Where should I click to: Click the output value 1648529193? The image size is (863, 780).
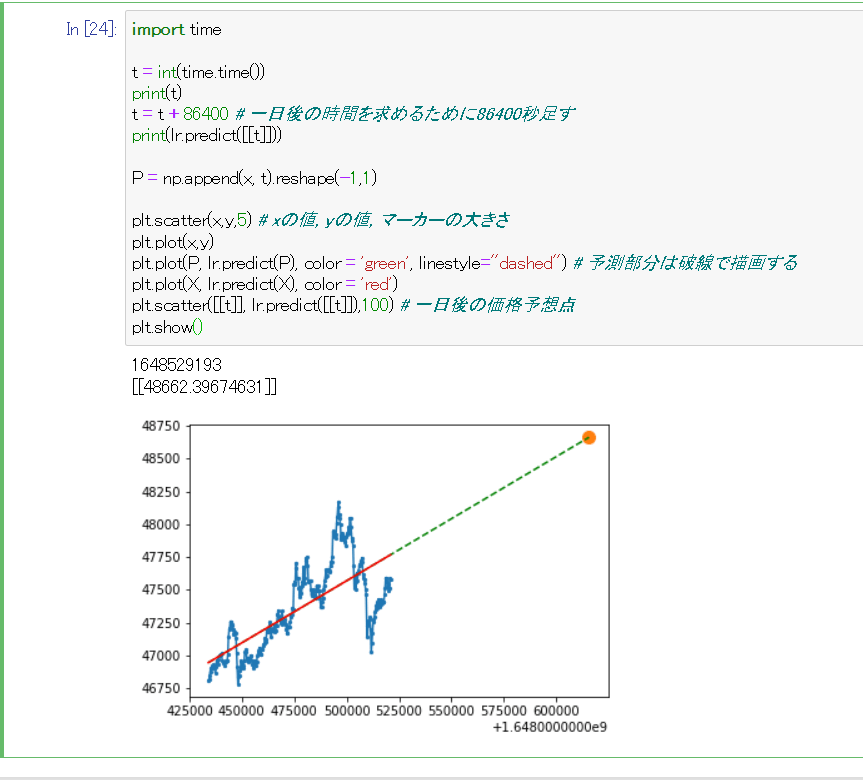[x=177, y=365]
